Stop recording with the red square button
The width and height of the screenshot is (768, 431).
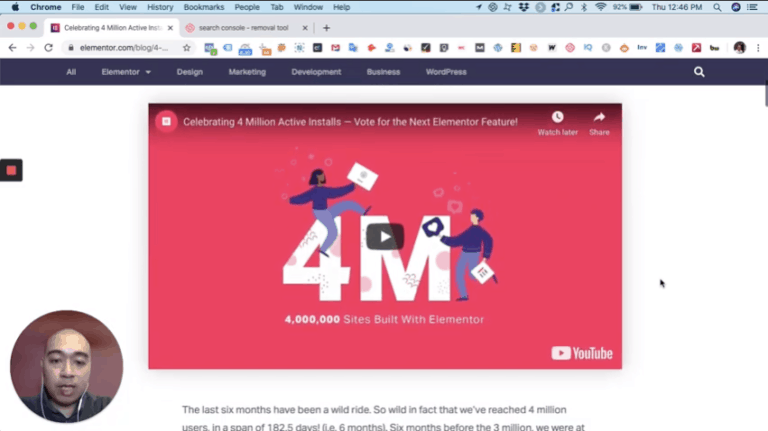pyautogui.click(x=11, y=170)
